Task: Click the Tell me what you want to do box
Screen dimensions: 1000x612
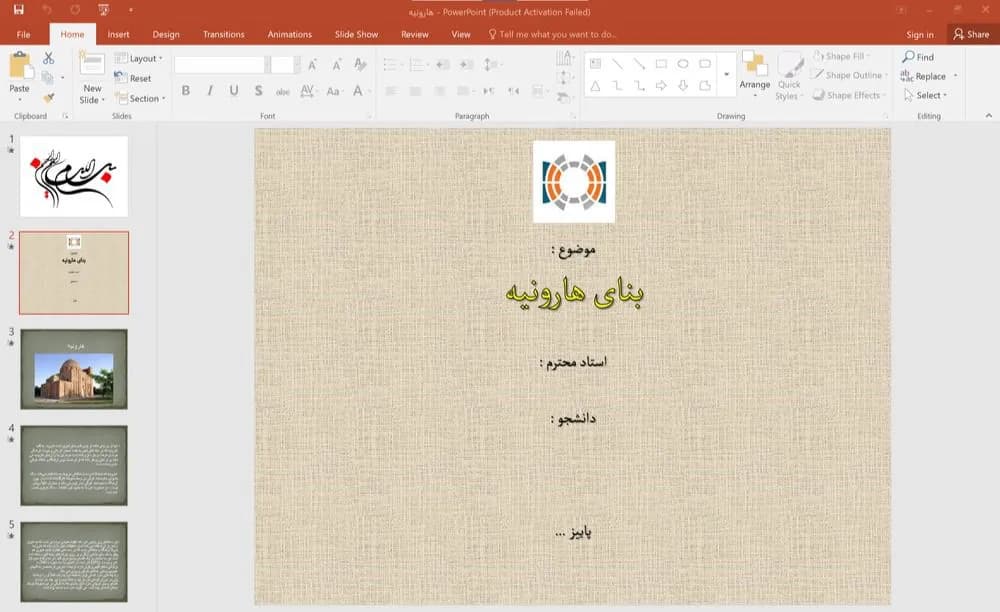Action: tap(552, 34)
